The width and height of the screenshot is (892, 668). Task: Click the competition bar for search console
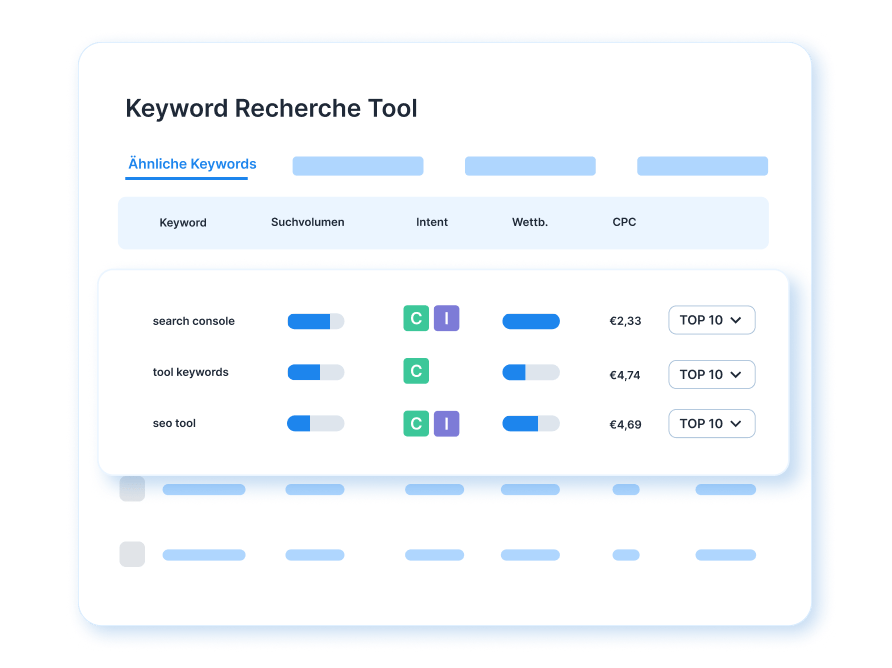pyautogui.click(x=531, y=321)
